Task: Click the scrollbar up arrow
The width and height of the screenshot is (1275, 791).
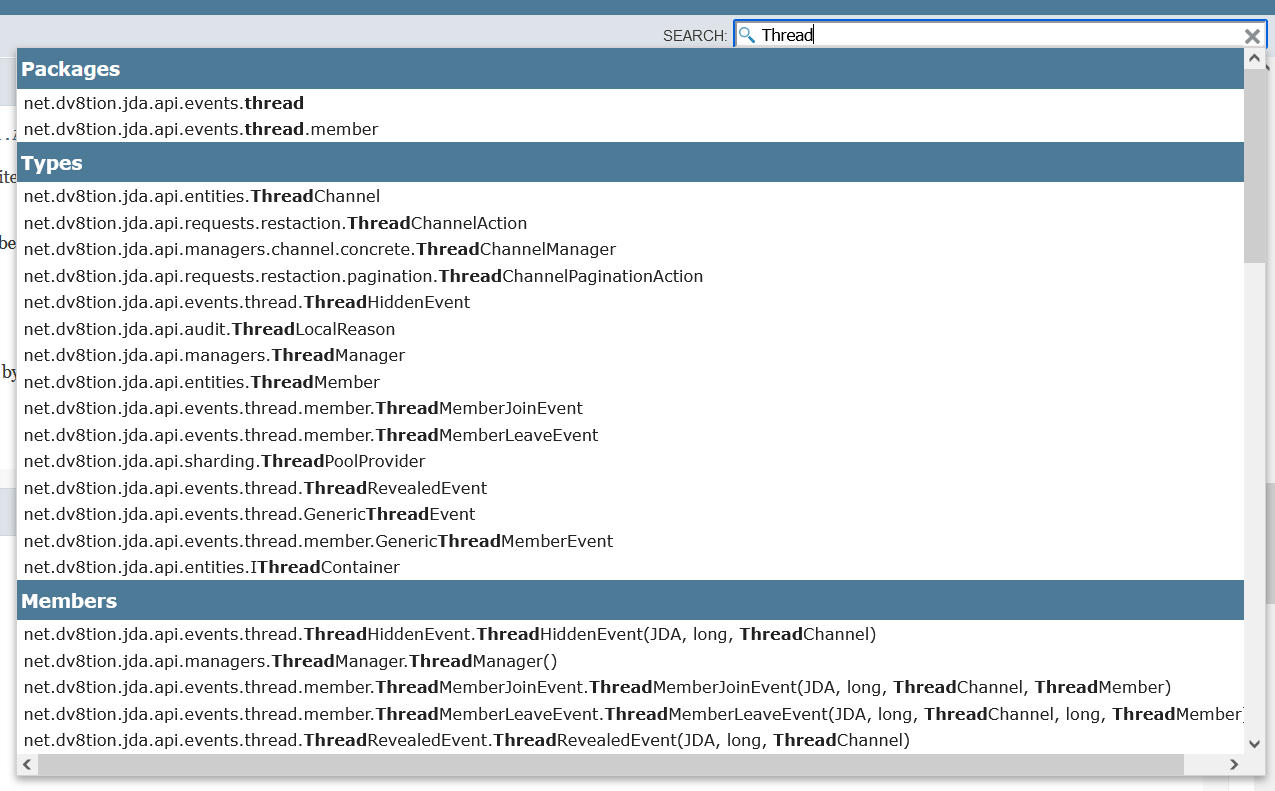Action: pos(1255,57)
